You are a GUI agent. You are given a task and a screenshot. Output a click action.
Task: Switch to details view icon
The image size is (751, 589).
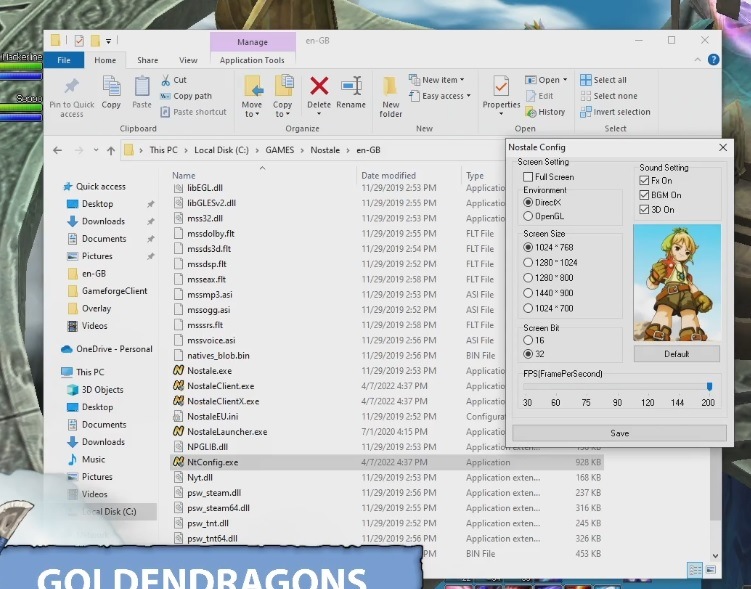coord(694,569)
